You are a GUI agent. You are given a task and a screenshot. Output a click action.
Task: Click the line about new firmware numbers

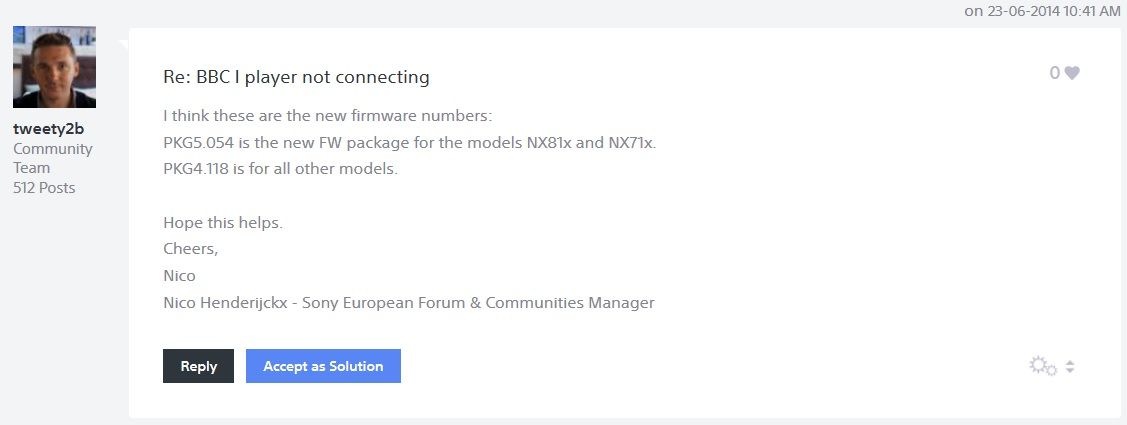[x=327, y=116]
